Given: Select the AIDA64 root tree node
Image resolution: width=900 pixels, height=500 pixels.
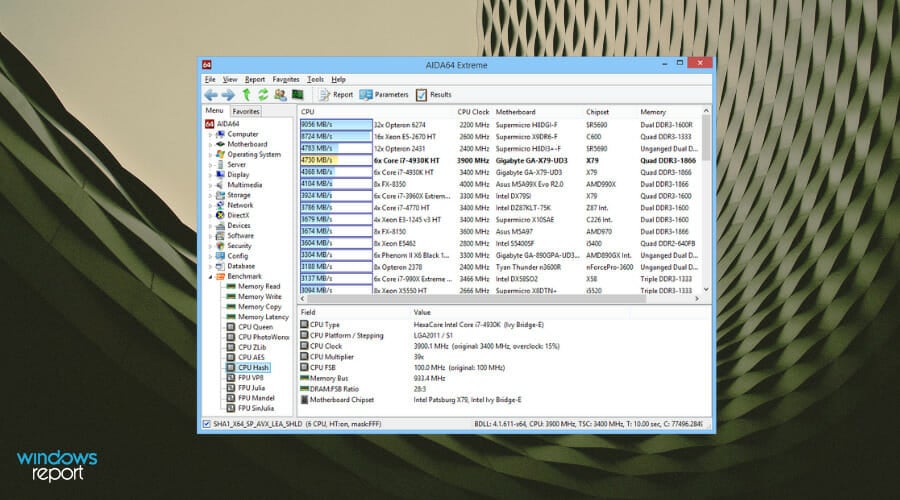Looking at the screenshot, I should click(x=222, y=124).
